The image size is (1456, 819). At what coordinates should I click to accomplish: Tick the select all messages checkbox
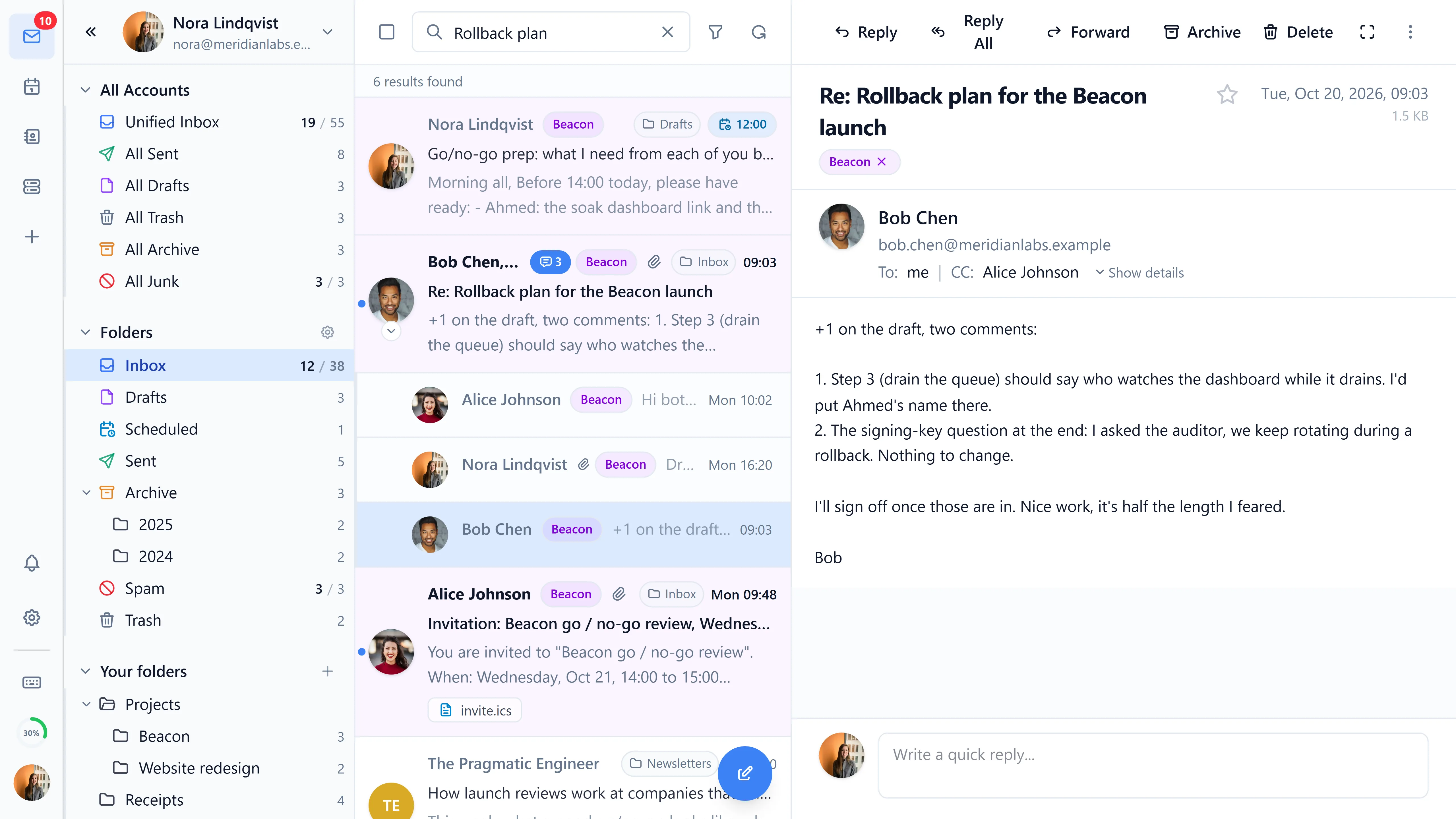click(x=387, y=32)
